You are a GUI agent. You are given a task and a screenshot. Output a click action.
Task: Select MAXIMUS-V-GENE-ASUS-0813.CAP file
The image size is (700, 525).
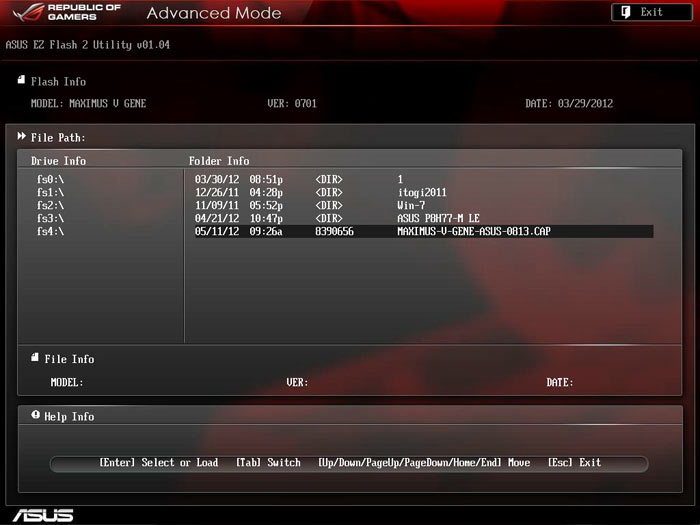click(x=424, y=231)
